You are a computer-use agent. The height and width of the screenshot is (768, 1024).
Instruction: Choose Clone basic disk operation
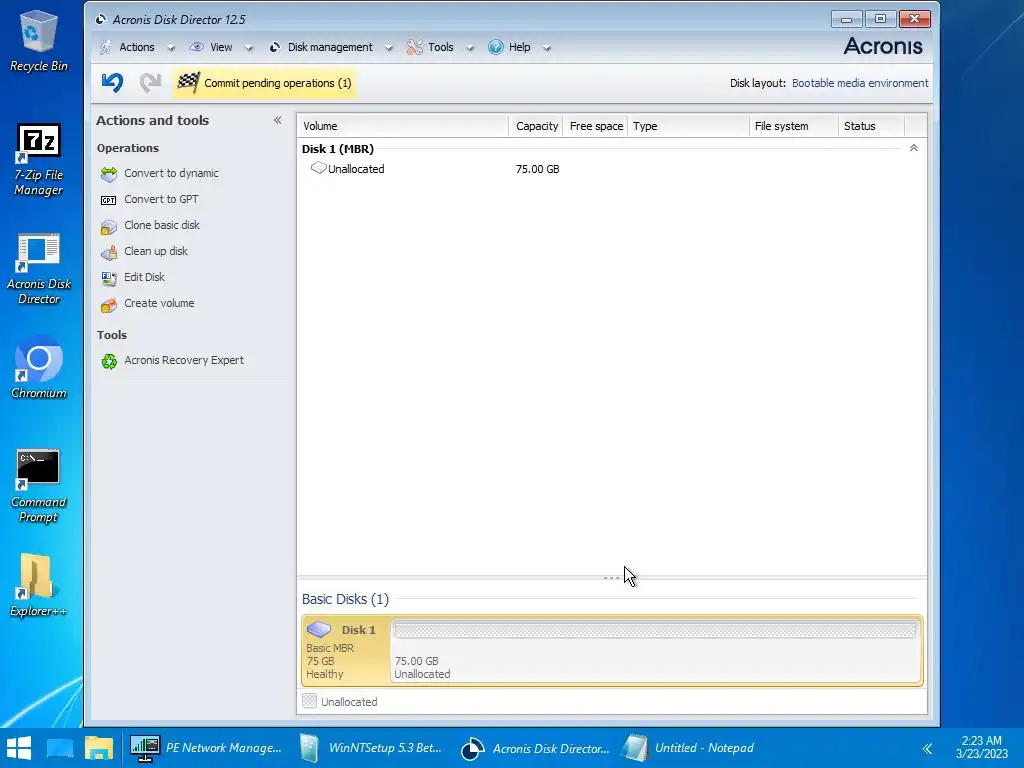pos(161,225)
